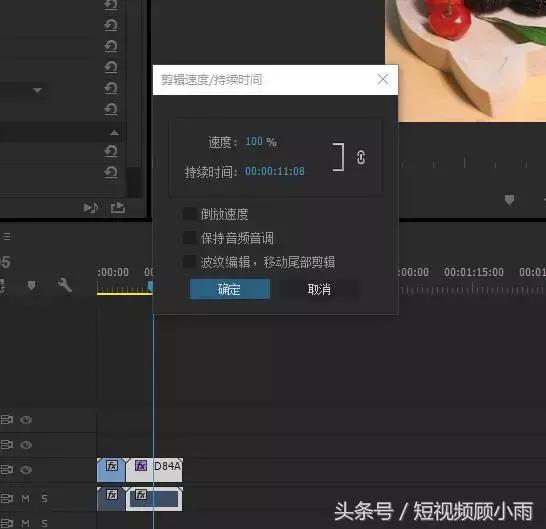Toggle eye of the middle video track

pos(26,445)
